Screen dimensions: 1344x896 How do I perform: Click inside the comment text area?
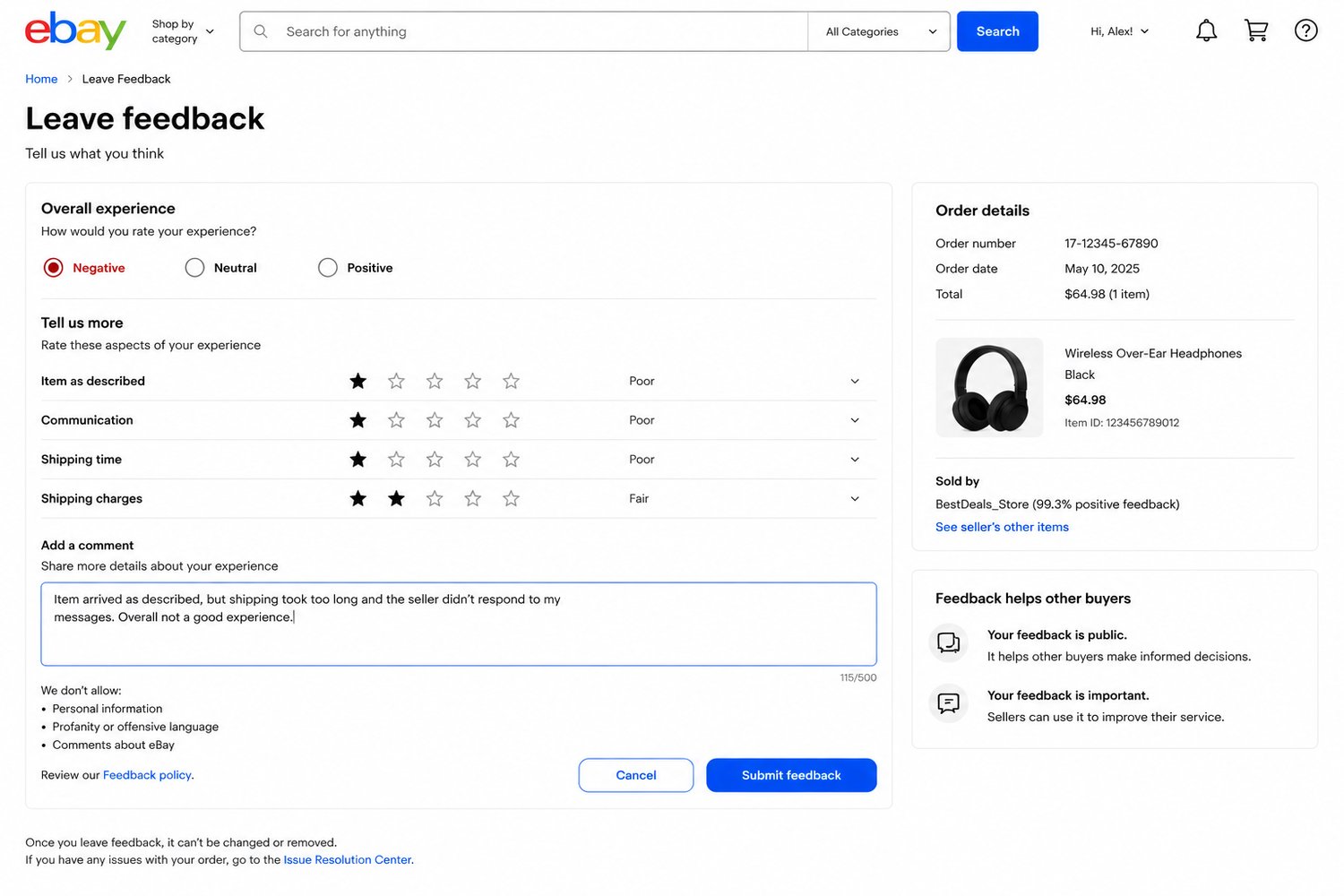tap(459, 625)
